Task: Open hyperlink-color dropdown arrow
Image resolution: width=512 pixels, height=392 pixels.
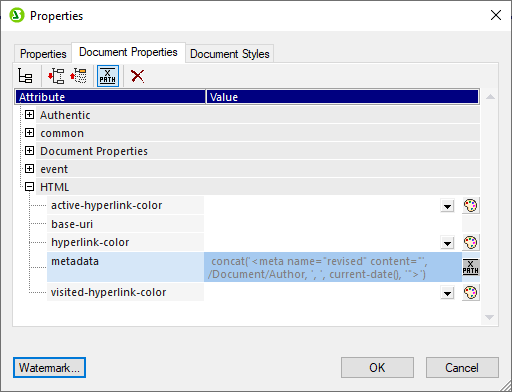Action: [447, 243]
